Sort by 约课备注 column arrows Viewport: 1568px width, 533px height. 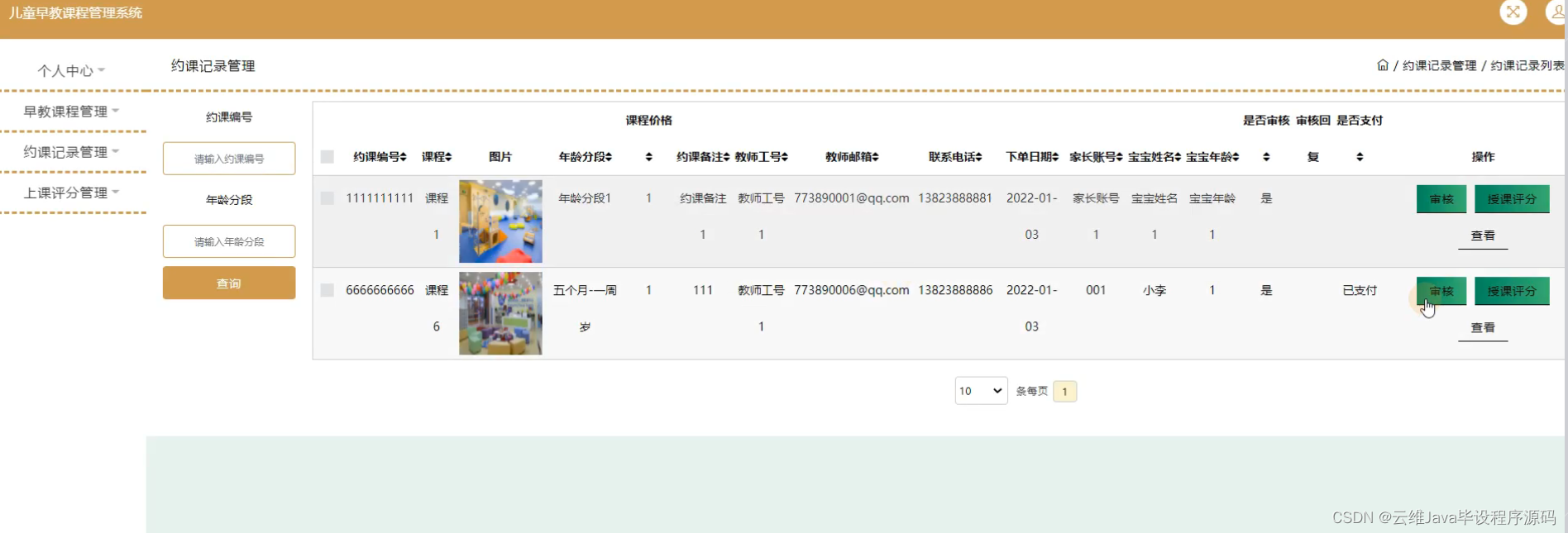(727, 157)
